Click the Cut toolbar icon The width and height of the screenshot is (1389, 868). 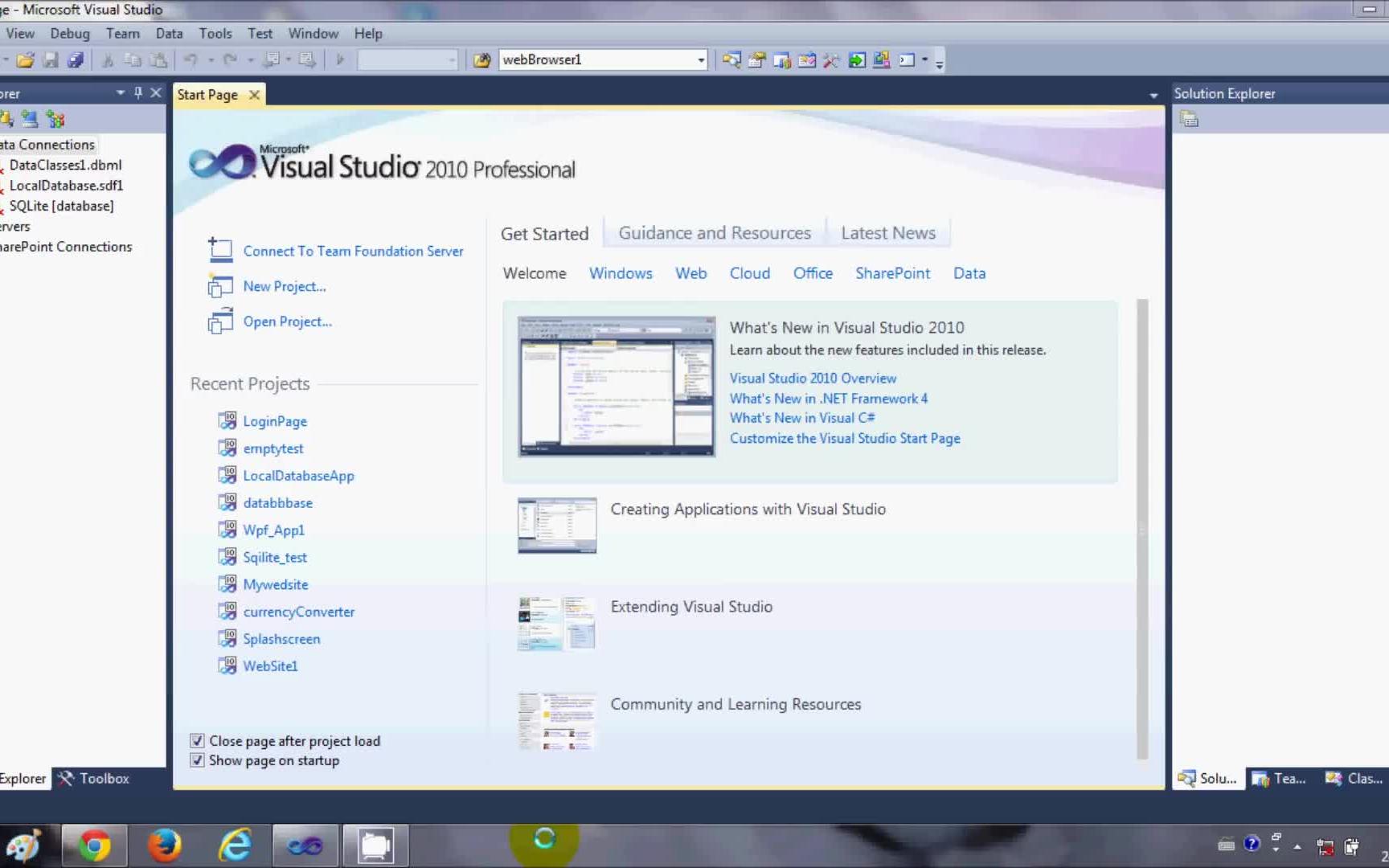(x=108, y=59)
